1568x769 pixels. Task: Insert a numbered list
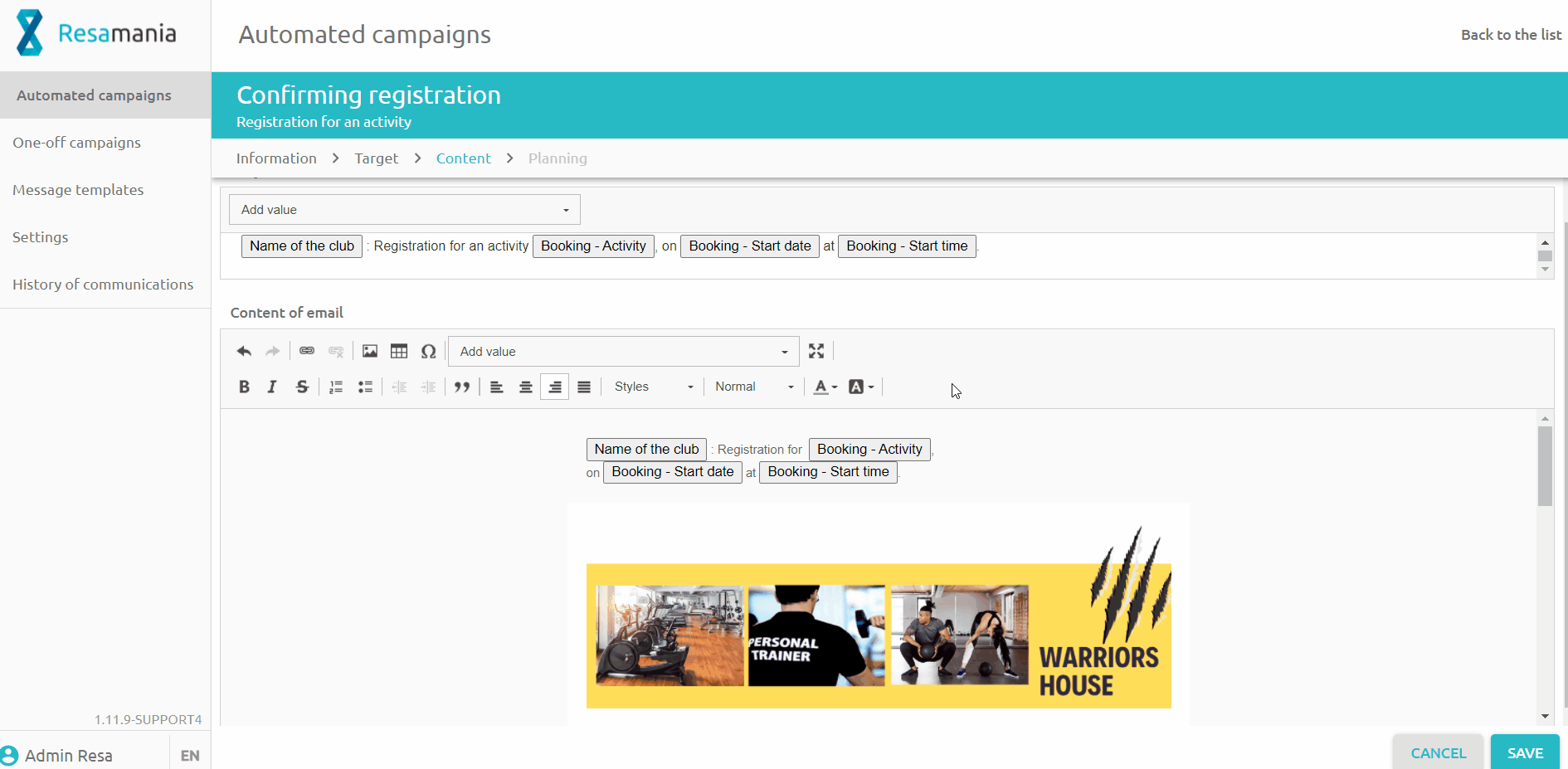coord(336,387)
